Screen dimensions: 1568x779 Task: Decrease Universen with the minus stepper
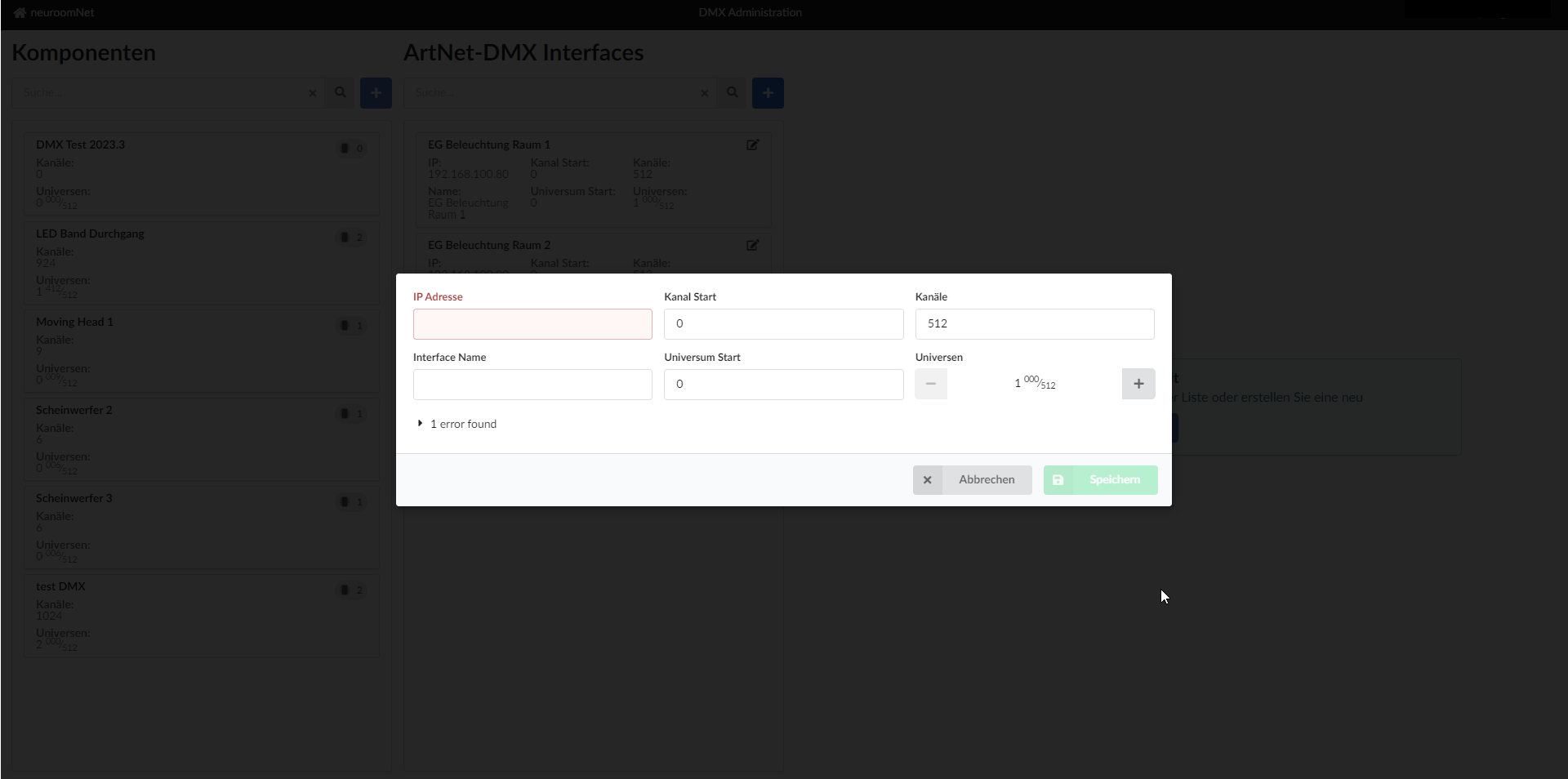tap(931, 384)
